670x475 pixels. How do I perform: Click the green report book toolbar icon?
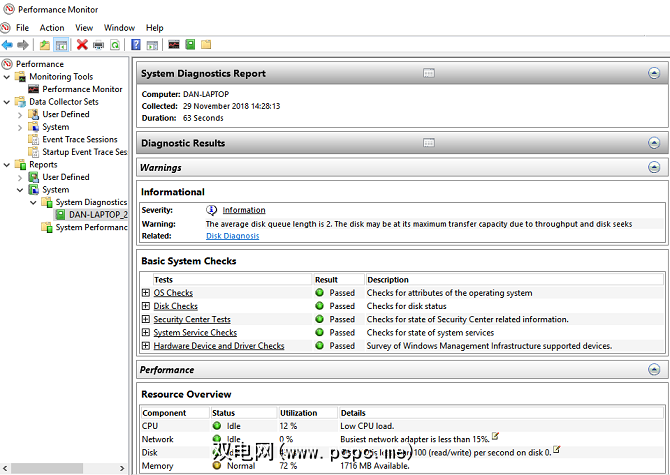click(x=190, y=45)
